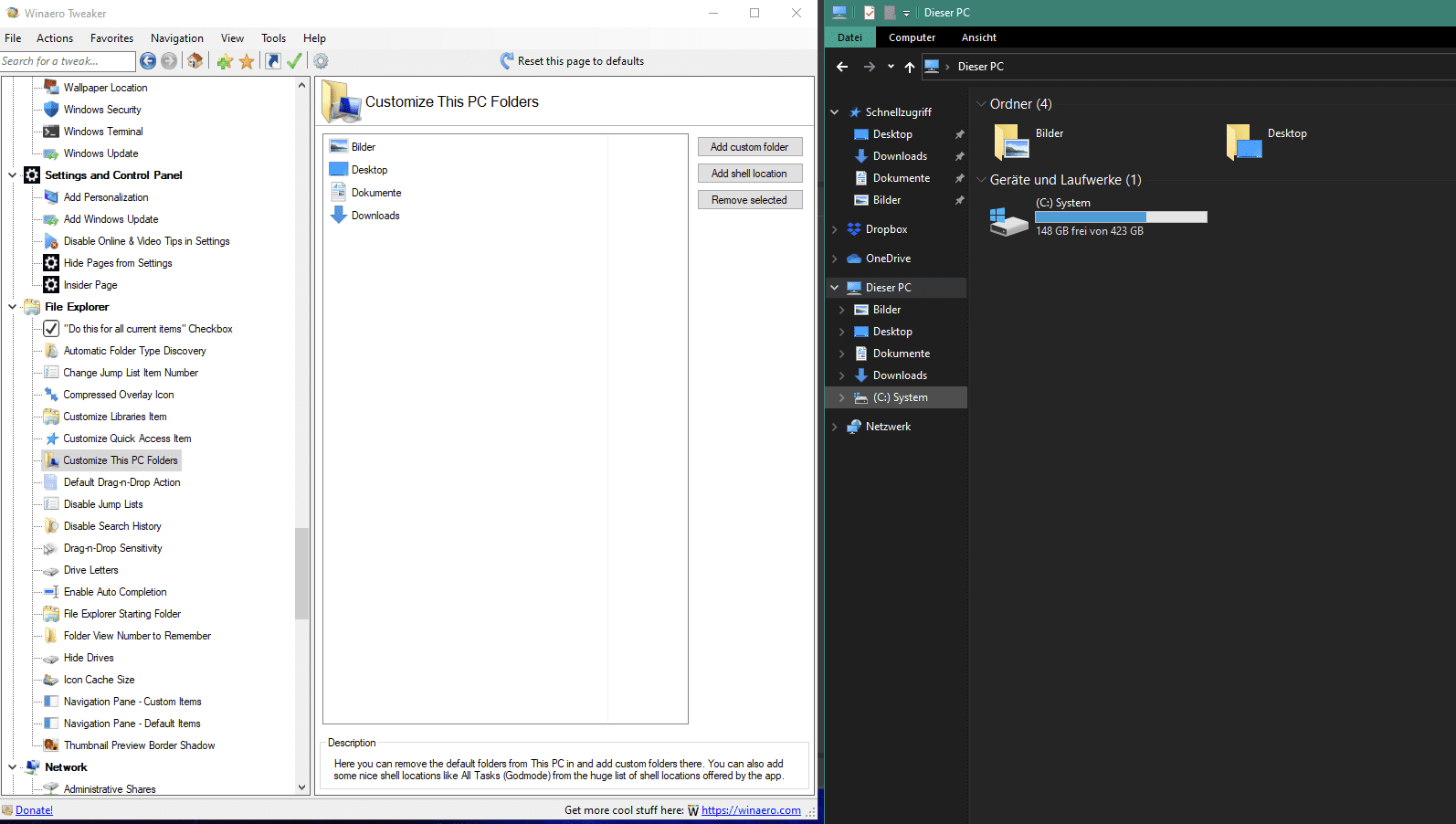Click the (C:) System drive usage bar
The height and width of the screenshot is (824, 1456).
[x=1121, y=217]
